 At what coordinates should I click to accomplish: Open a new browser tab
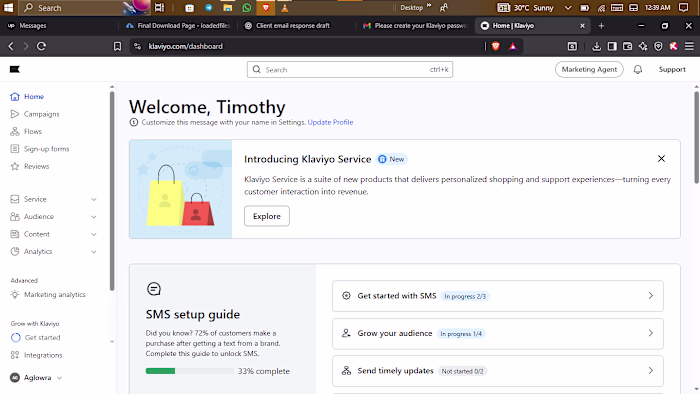[601, 26]
